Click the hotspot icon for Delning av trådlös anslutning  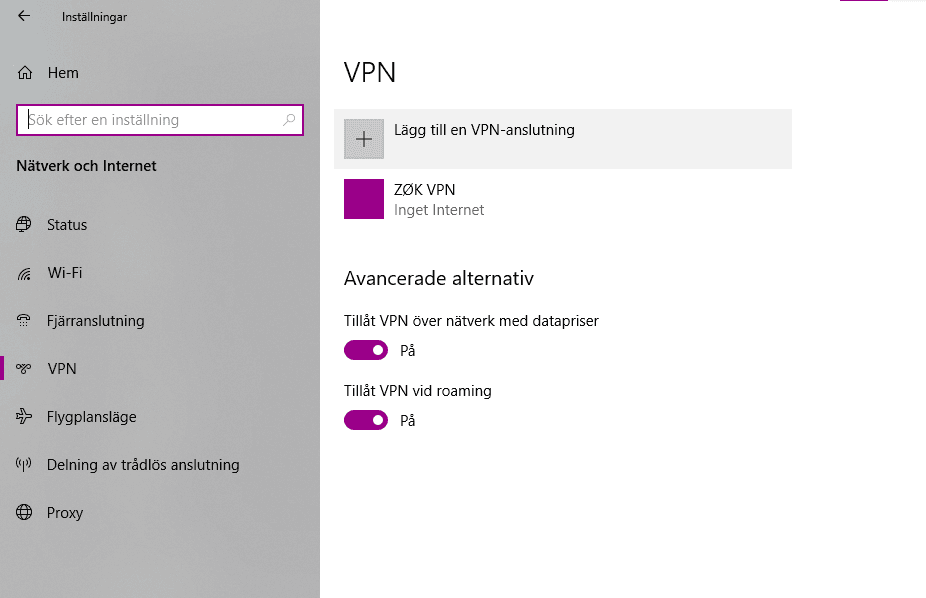coord(24,464)
